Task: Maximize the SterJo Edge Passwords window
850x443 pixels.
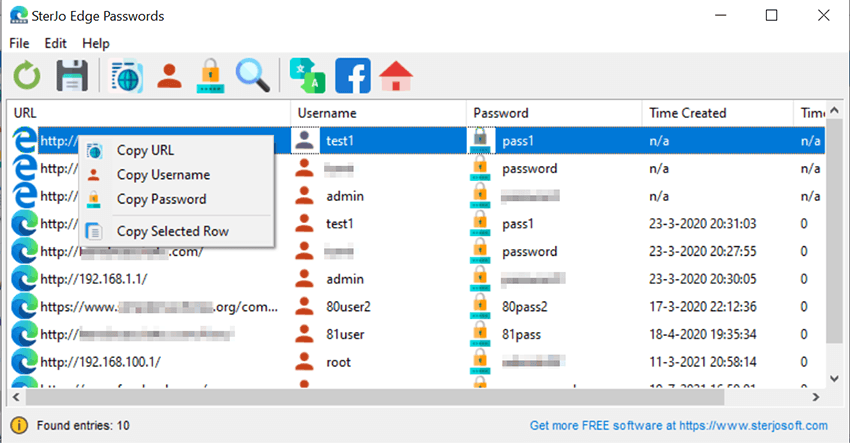Action: [x=771, y=15]
